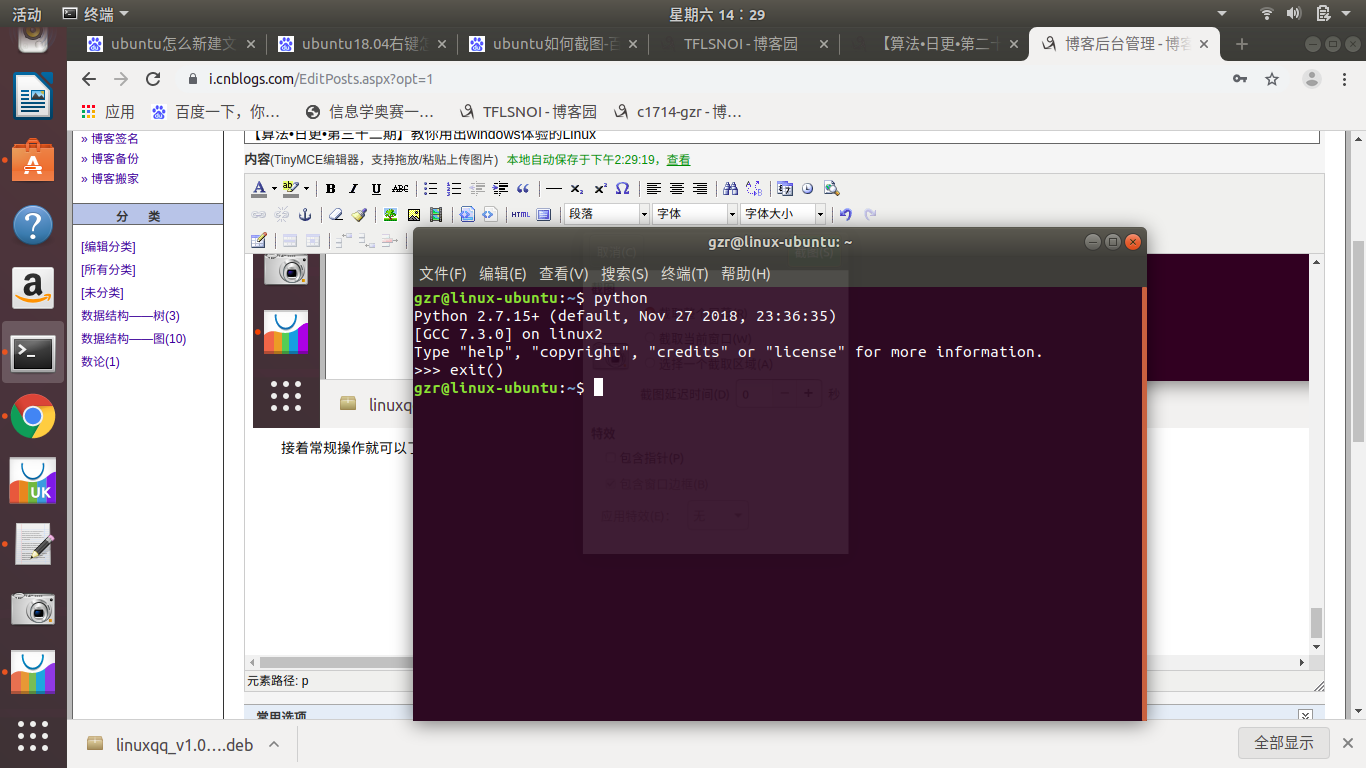Insert current date icon
Viewport: 1366px width, 768px height.
tap(785, 189)
